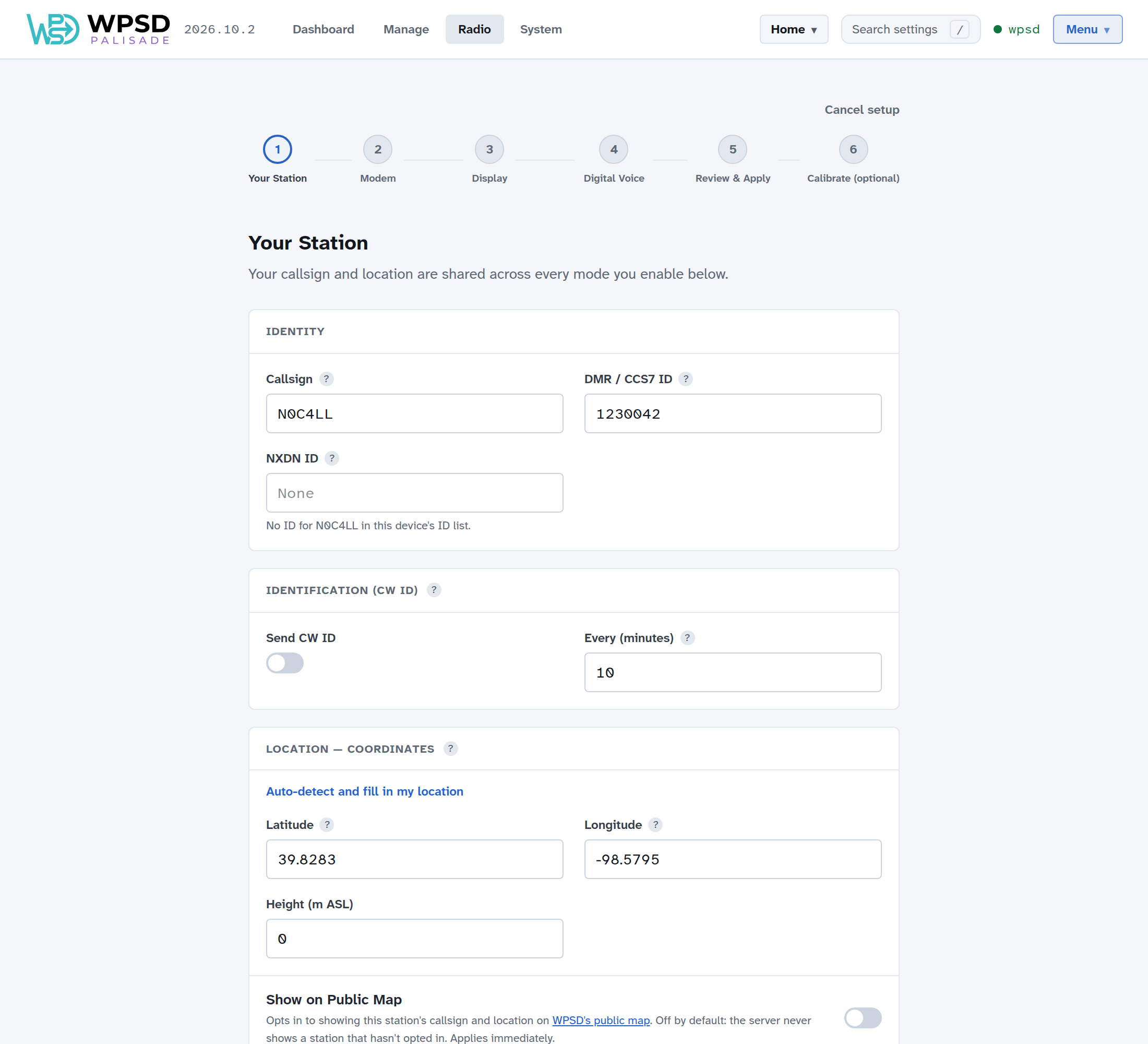Click 'No ID for N0C4LL' message

pos(368,525)
